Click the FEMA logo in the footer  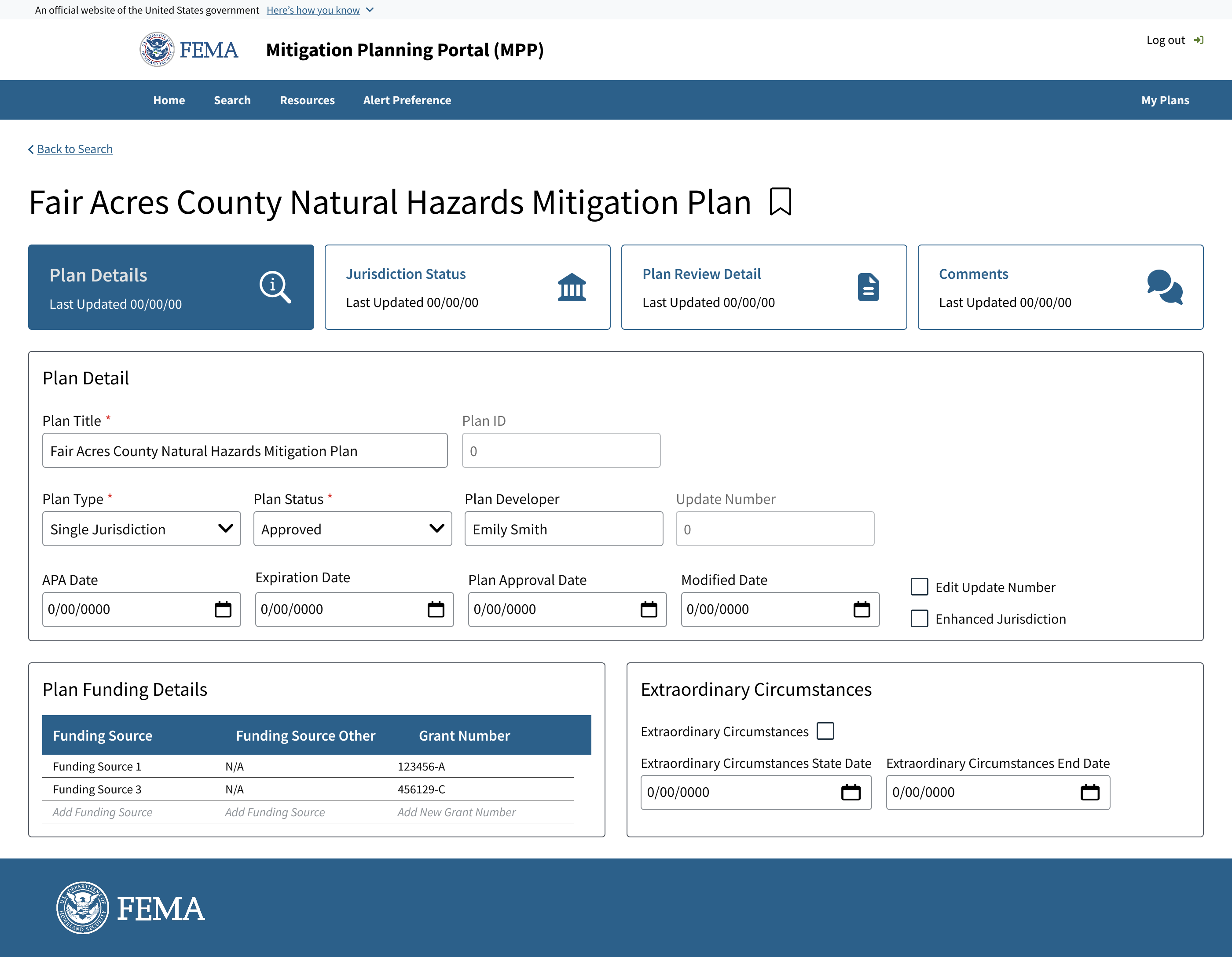tap(131, 907)
